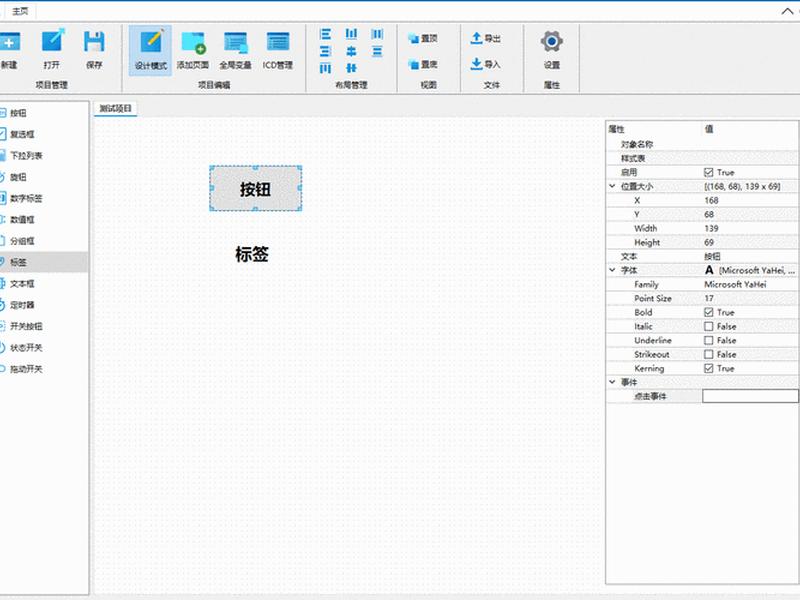This screenshot has height=600, width=800.
Task: Check the Italic checkbox
Action: click(708, 326)
